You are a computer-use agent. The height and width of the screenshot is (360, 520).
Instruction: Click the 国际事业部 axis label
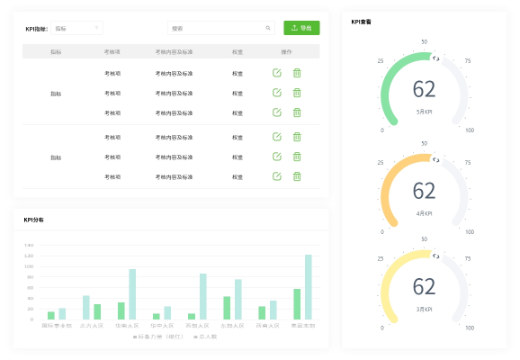click(57, 325)
